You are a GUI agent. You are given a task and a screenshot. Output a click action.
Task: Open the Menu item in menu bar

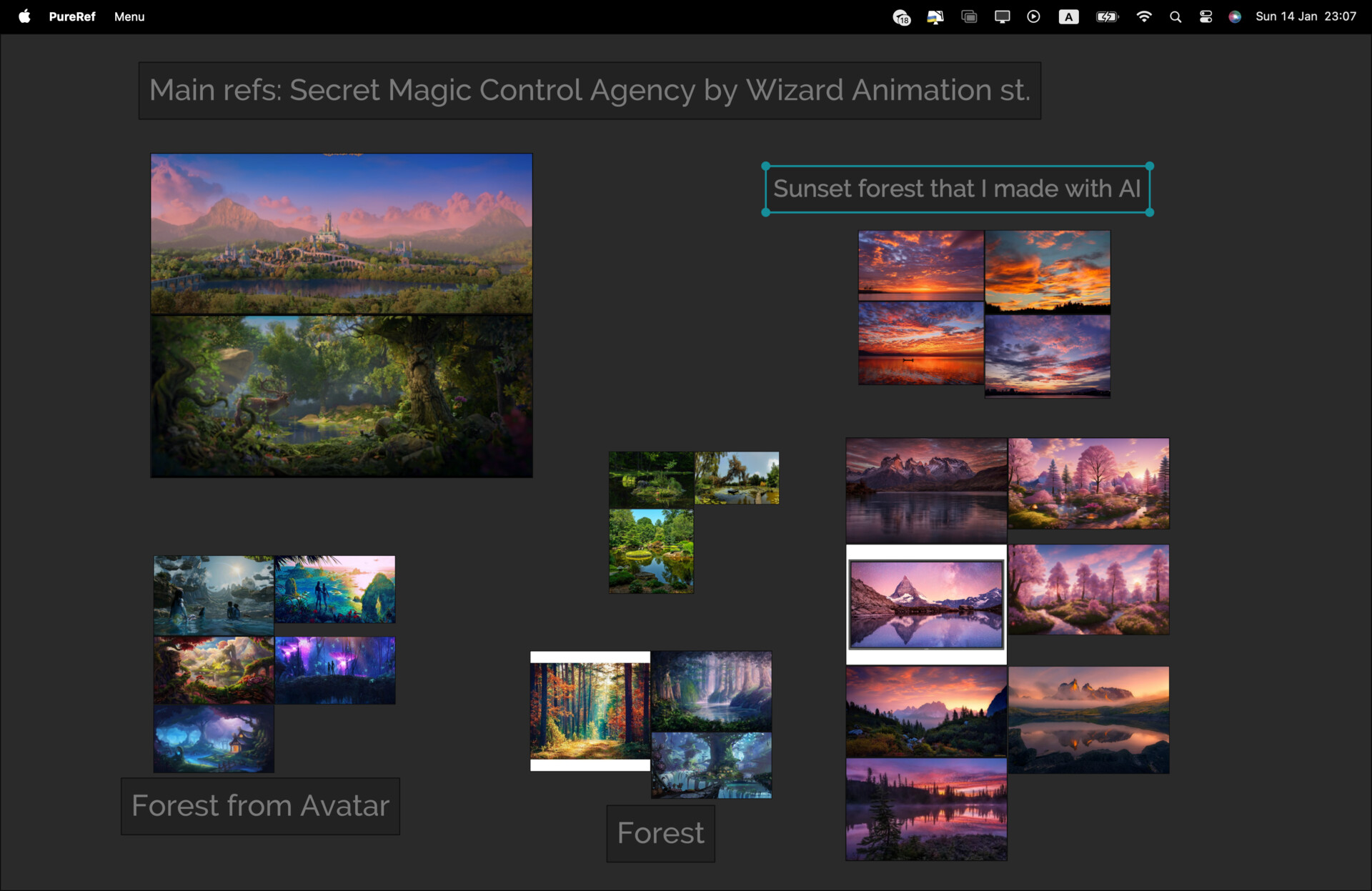[x=129, y=16]
